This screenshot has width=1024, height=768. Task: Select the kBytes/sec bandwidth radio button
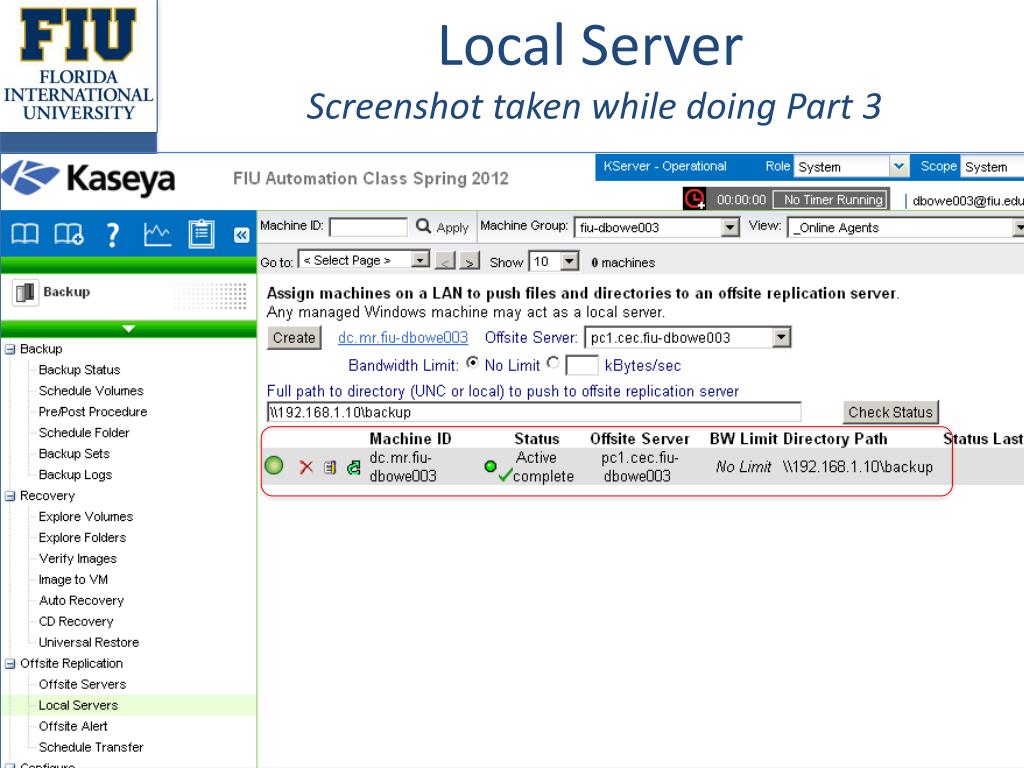click(553, 362)
